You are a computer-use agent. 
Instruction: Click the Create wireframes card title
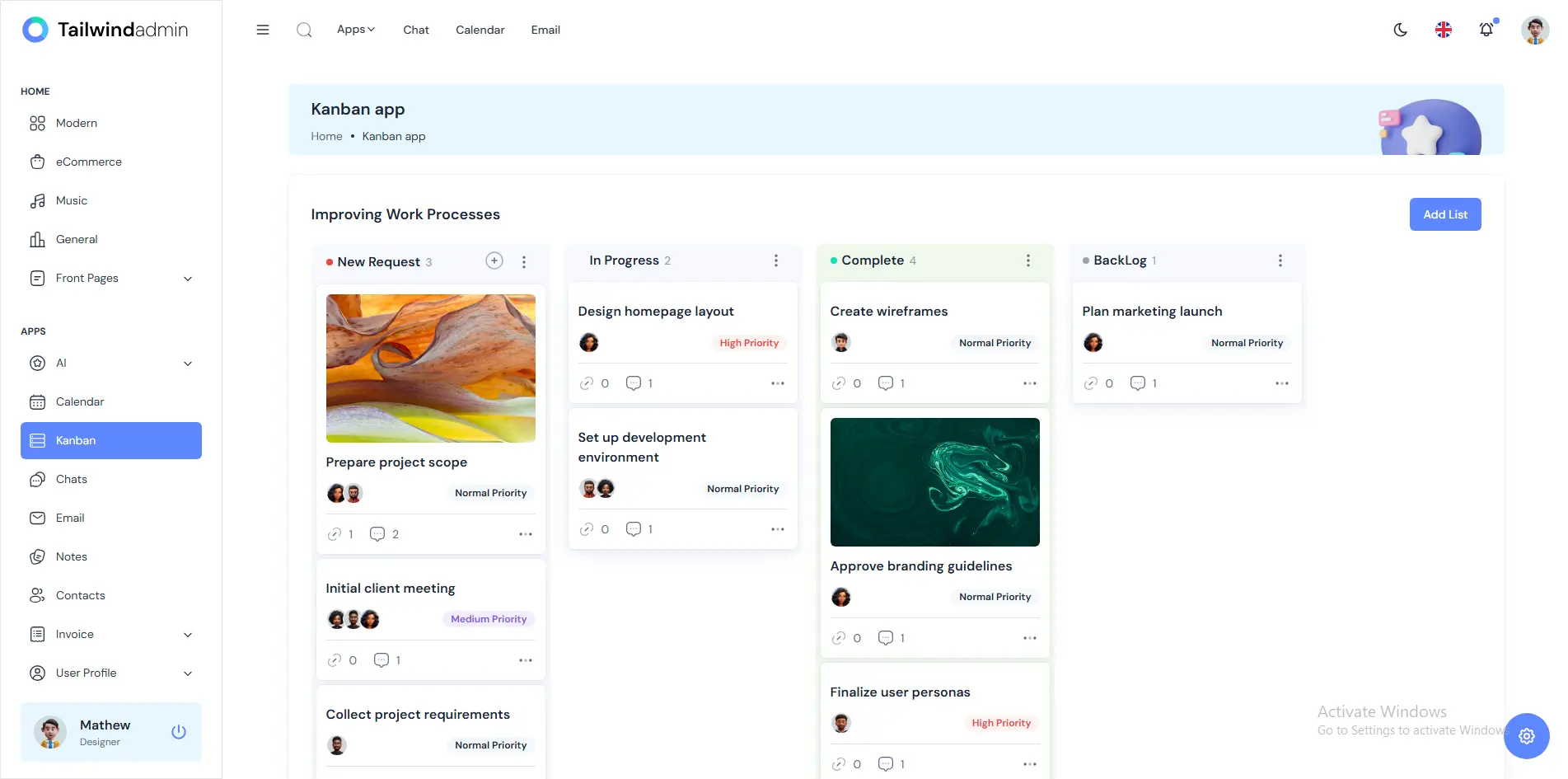pos(889,312)
